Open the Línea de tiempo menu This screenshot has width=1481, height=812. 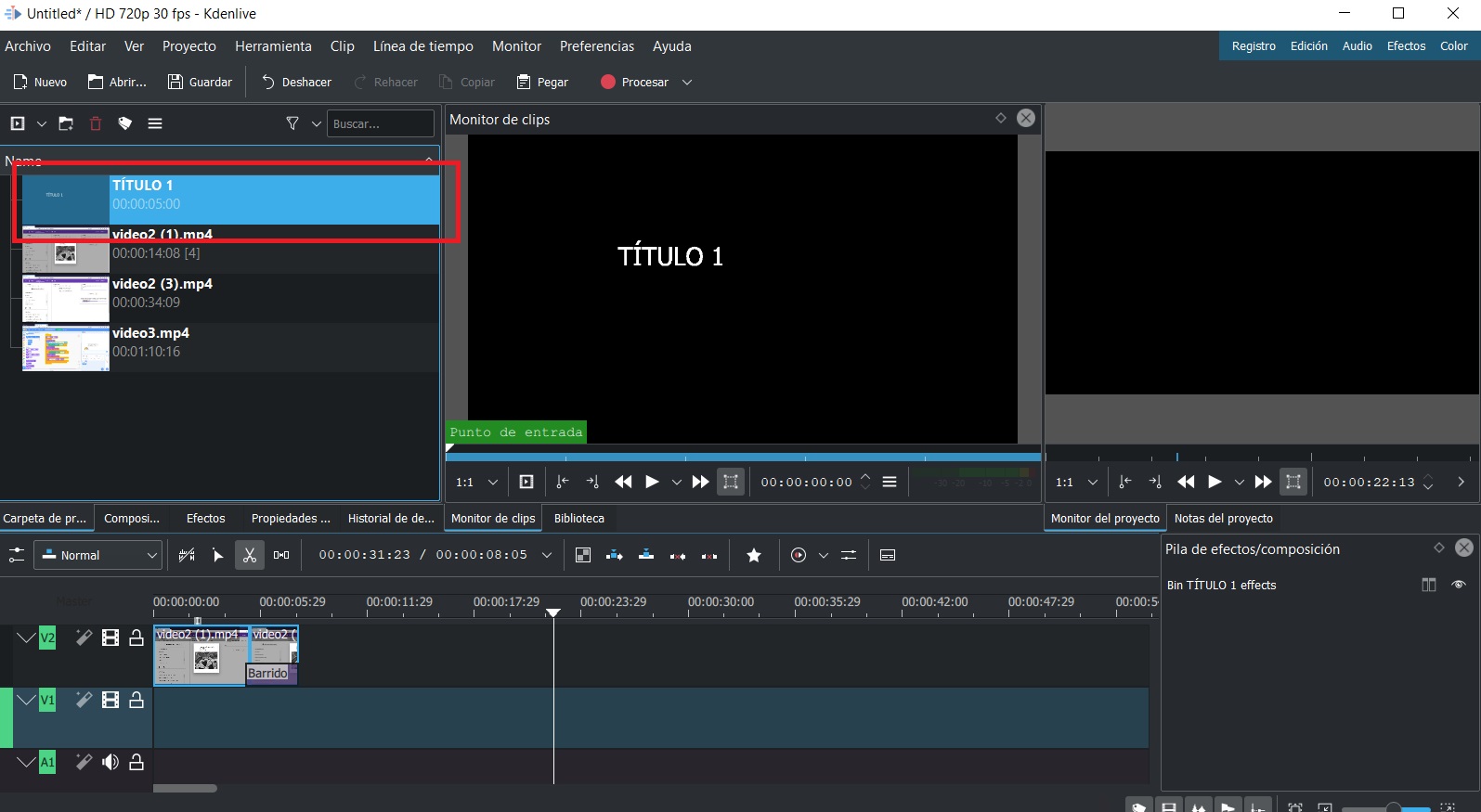423,46
